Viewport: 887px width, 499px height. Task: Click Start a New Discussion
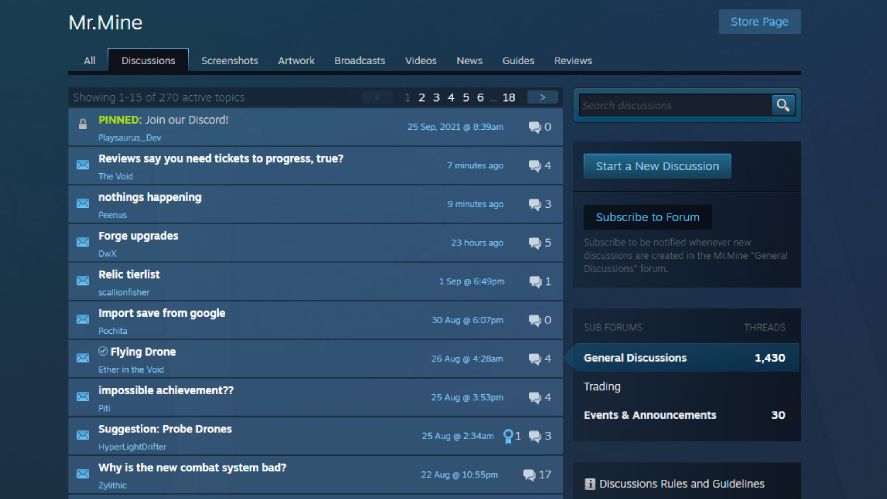657,166
